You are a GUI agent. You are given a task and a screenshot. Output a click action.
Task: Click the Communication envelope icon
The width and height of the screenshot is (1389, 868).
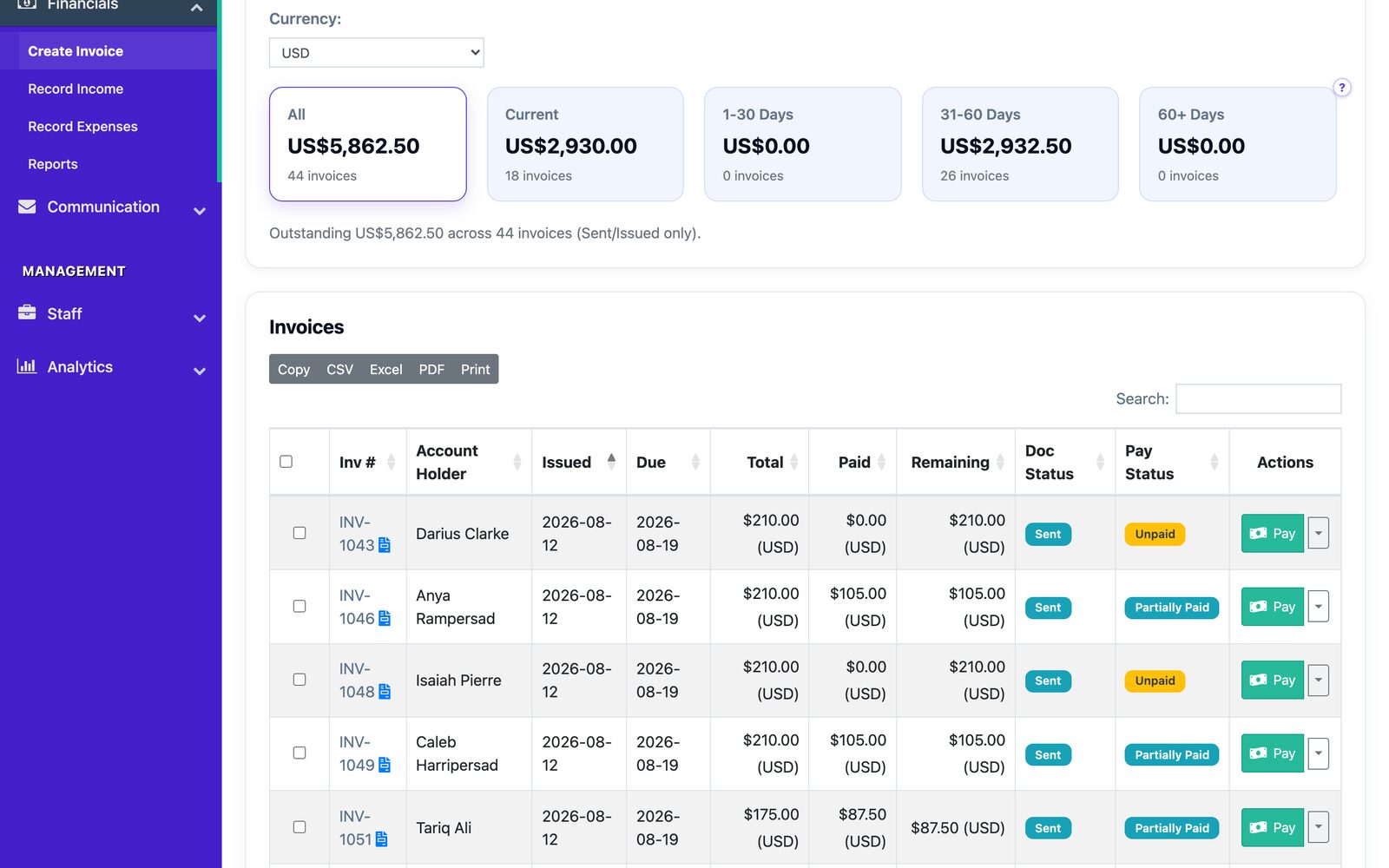pyautogui.click(x=27, y=207)
